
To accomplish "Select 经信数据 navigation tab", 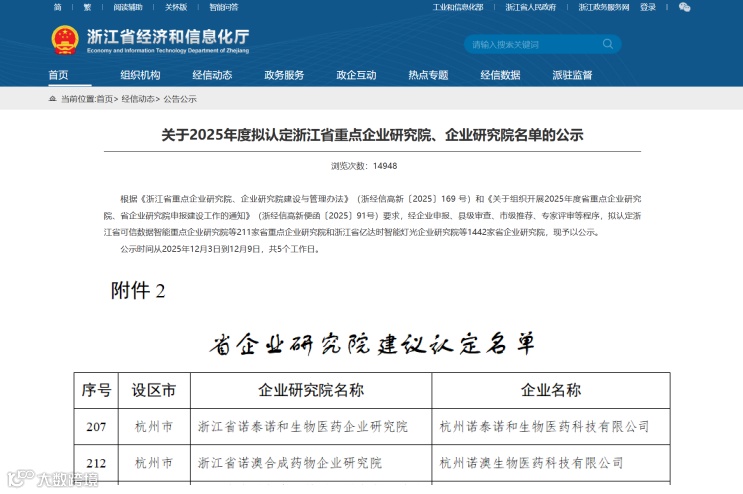I will point(500,75).
